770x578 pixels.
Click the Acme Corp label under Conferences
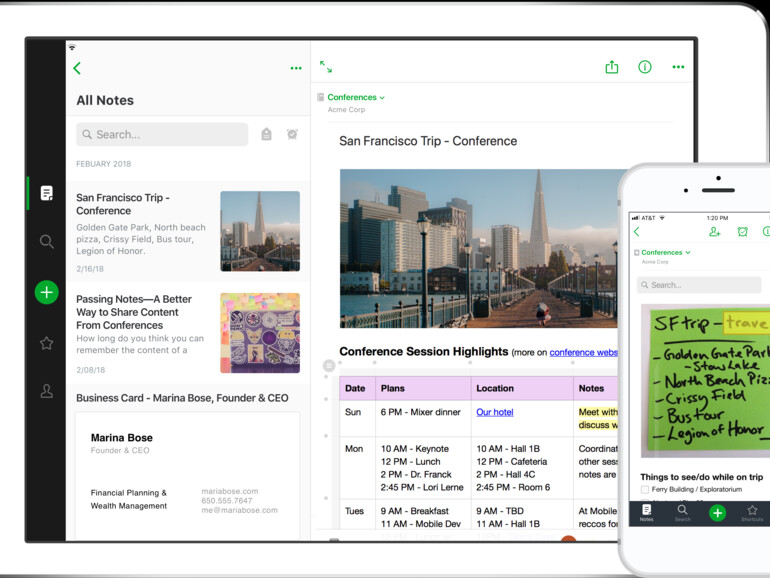pyautogui.click(x=346, y=110)
